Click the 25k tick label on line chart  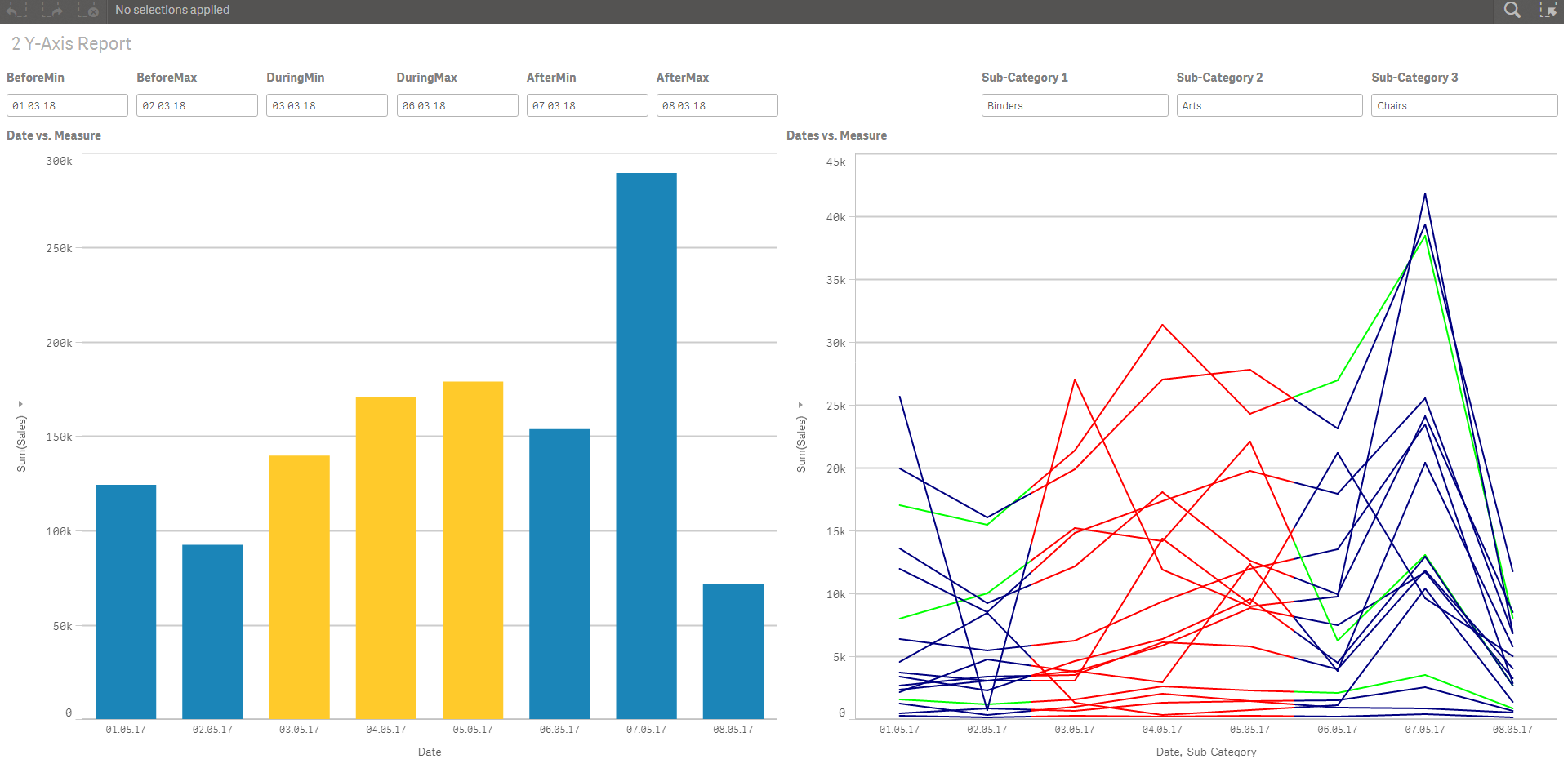[835, 406]
